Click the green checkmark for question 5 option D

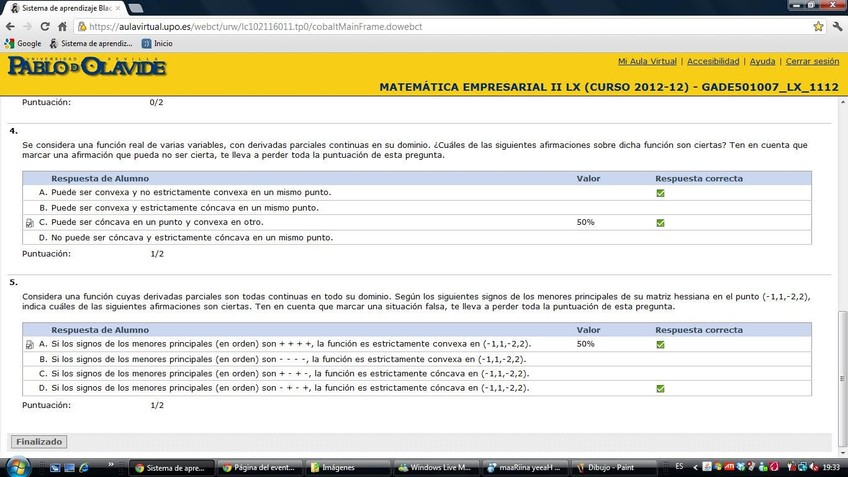coord(660,388)
